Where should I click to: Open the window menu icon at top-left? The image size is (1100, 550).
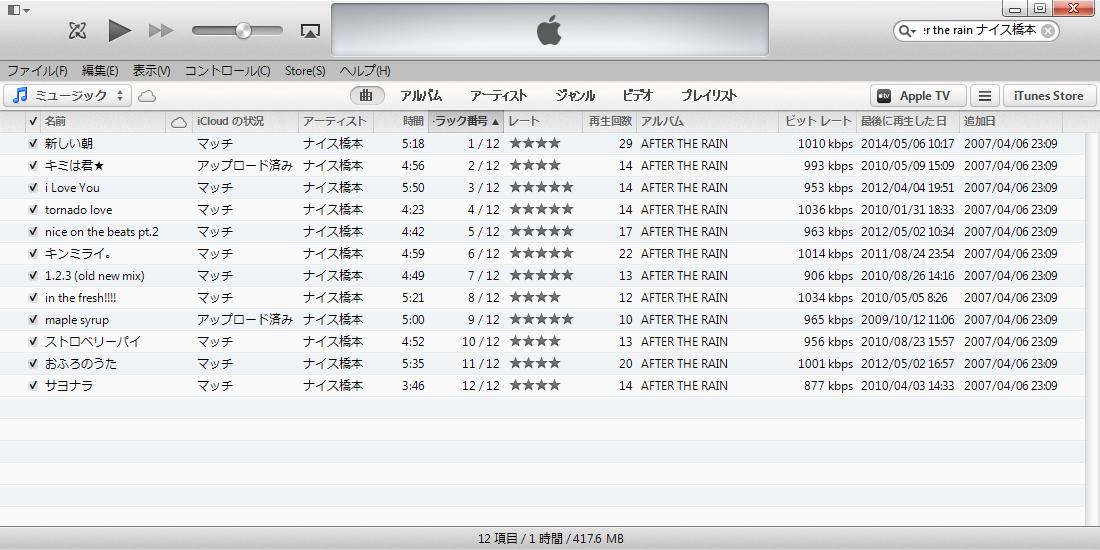18,10
